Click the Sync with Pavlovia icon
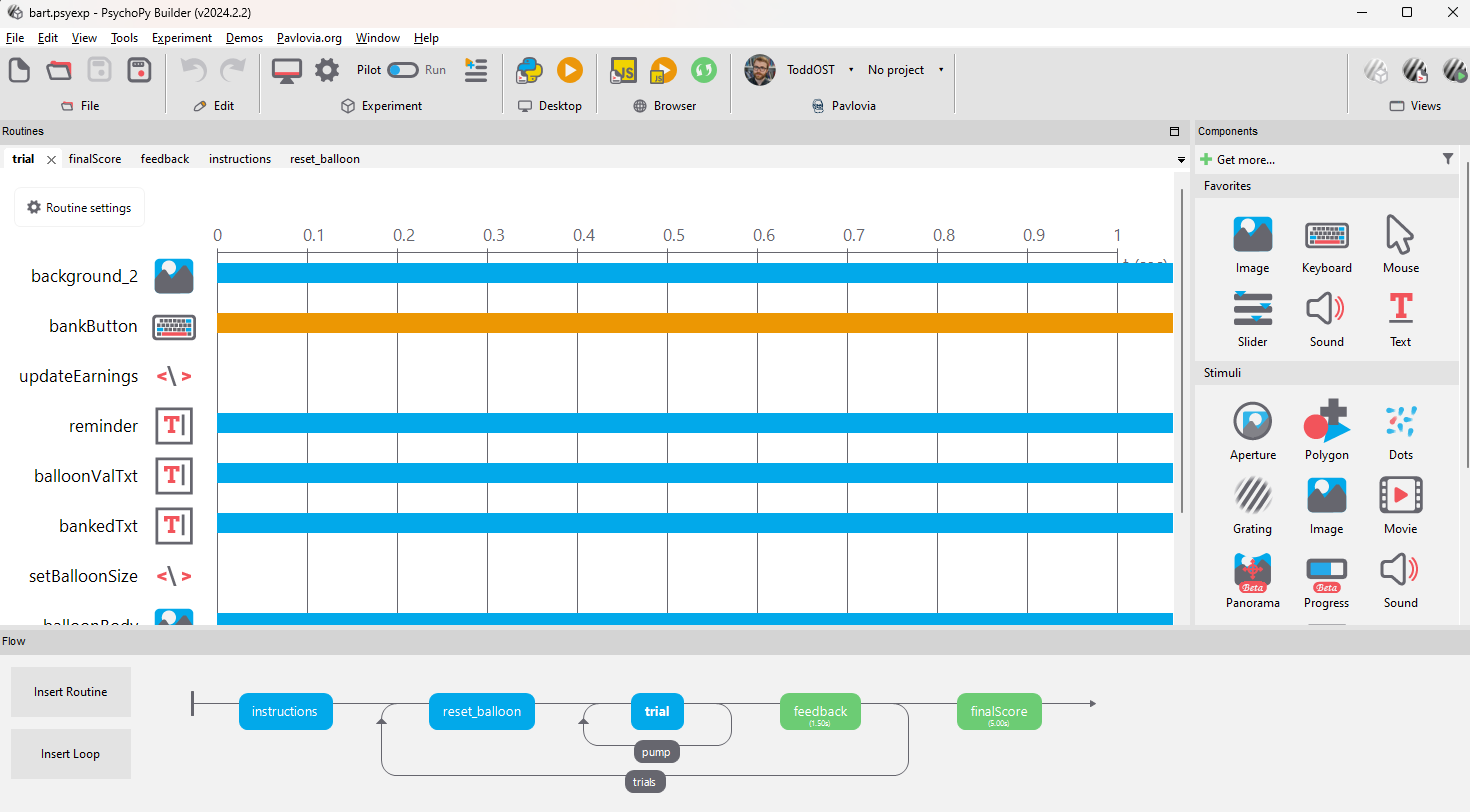The image size is (1470, 812). pos(704,70)
